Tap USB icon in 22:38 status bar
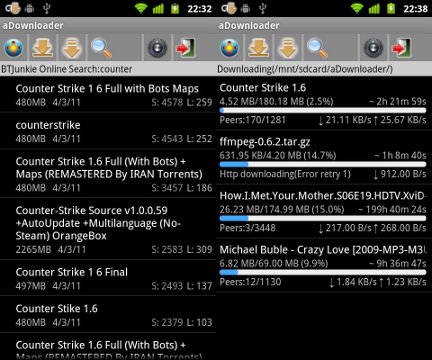432x360 pixels. [x=263, y=8]
